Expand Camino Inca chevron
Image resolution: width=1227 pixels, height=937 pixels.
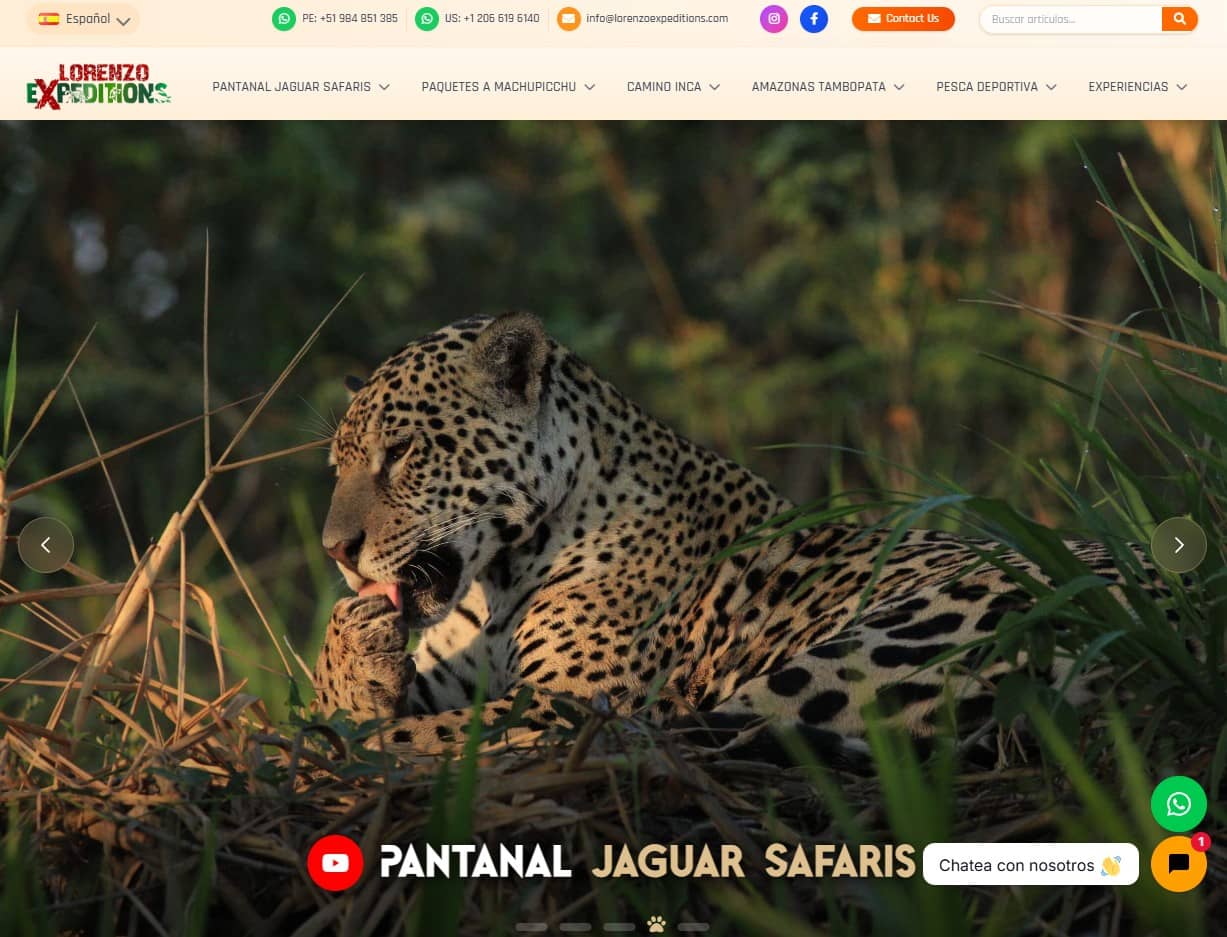(715, 88)
